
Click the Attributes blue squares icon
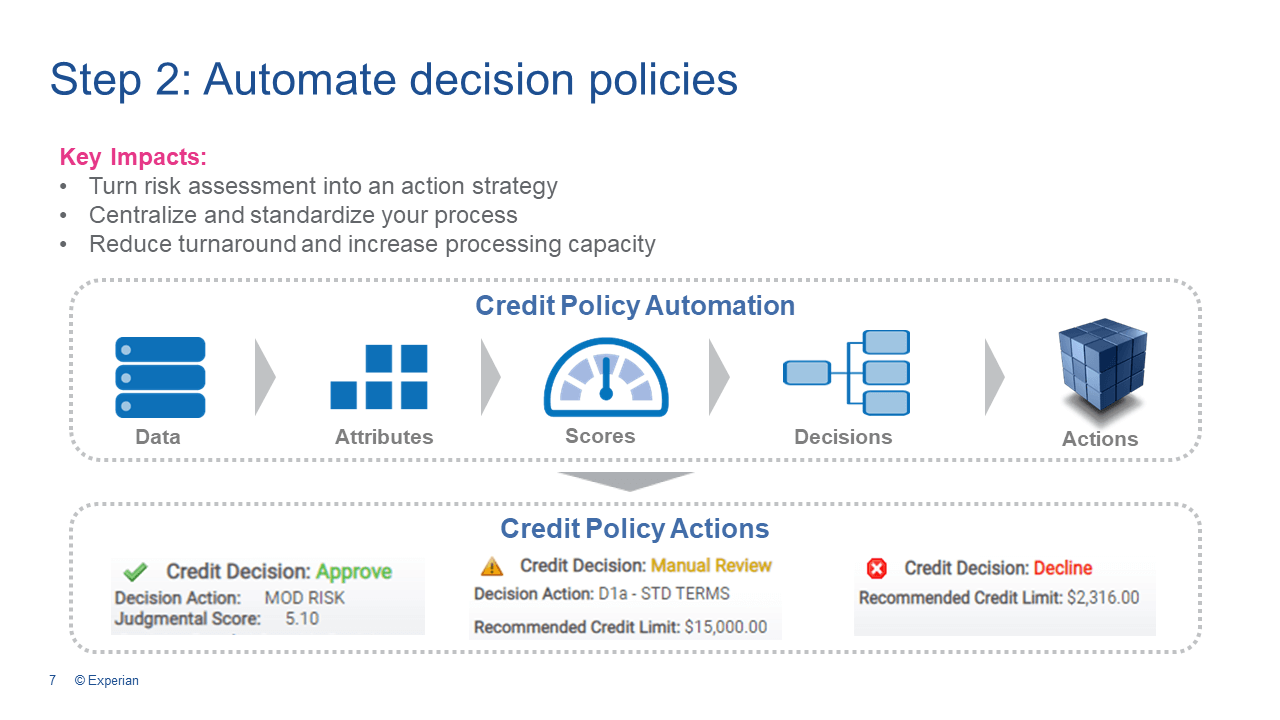point(379,377)
